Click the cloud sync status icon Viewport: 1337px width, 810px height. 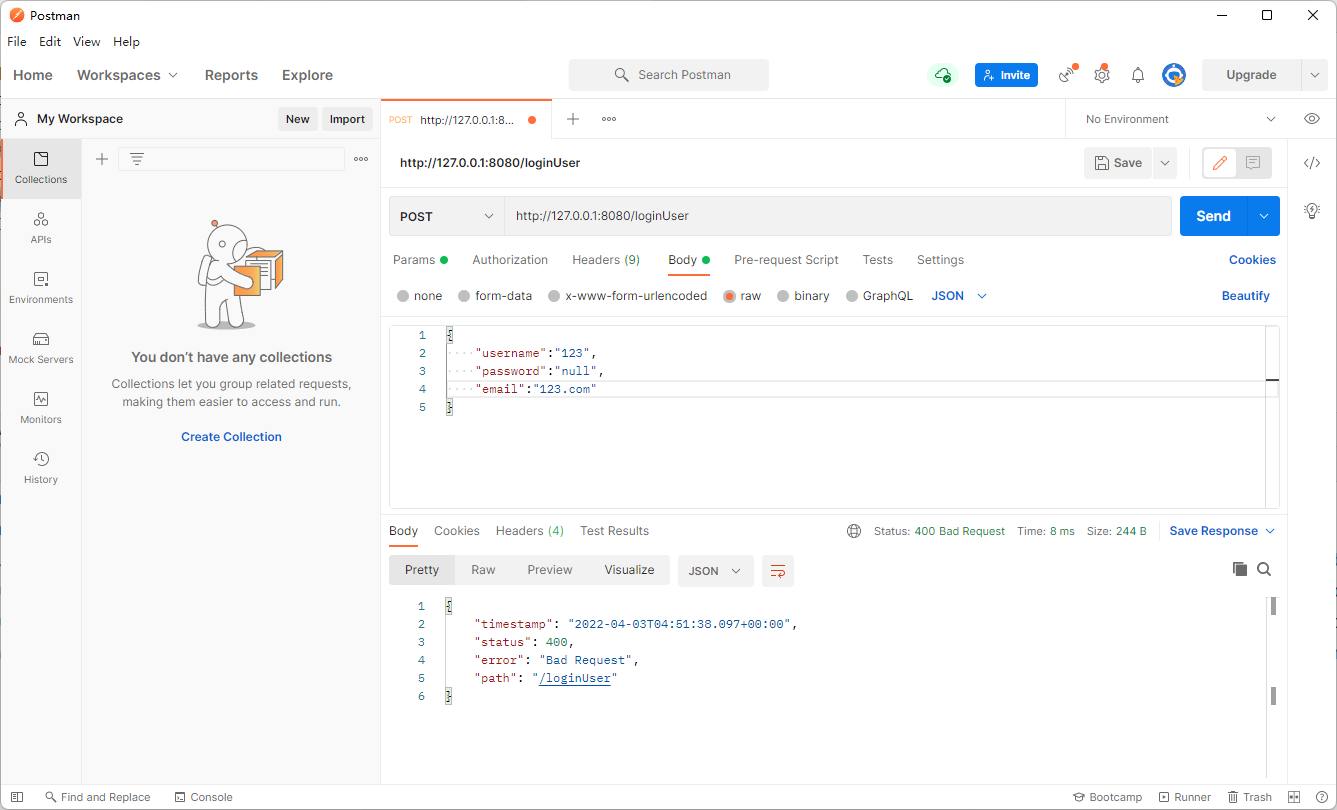point(943,75)
